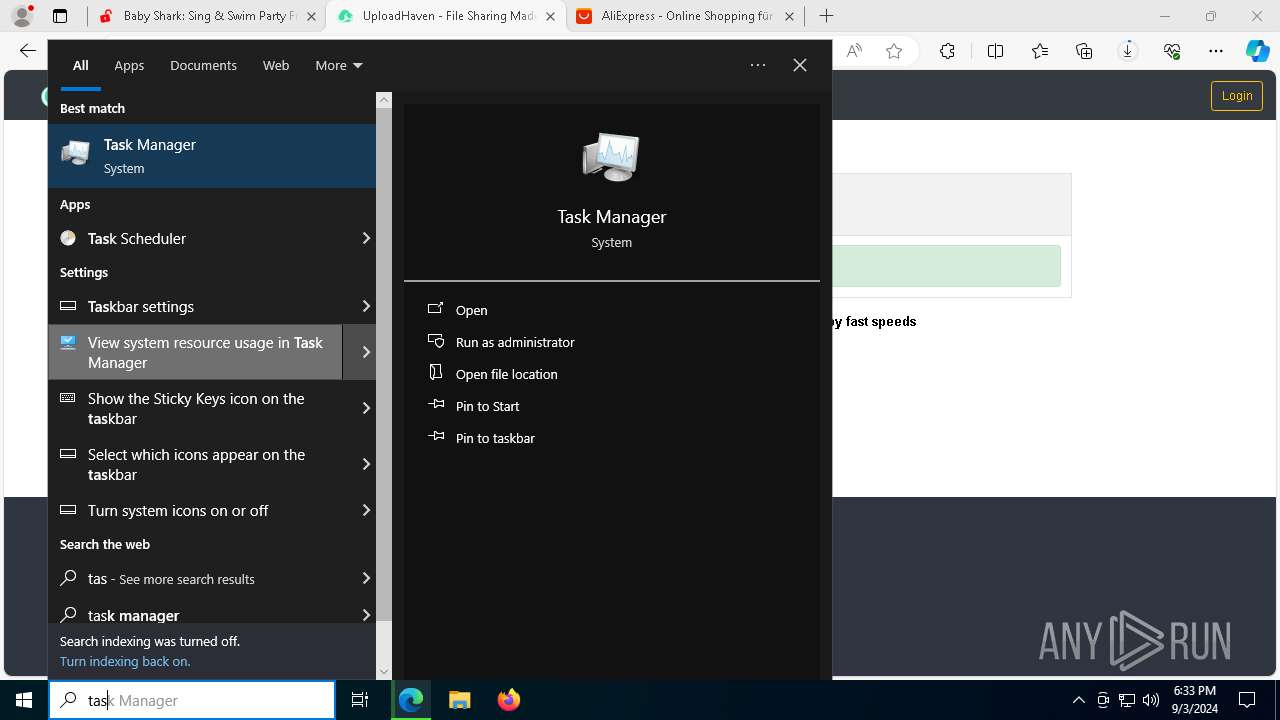
Task: Search the web for tas
Action: [x=196, y=578]
